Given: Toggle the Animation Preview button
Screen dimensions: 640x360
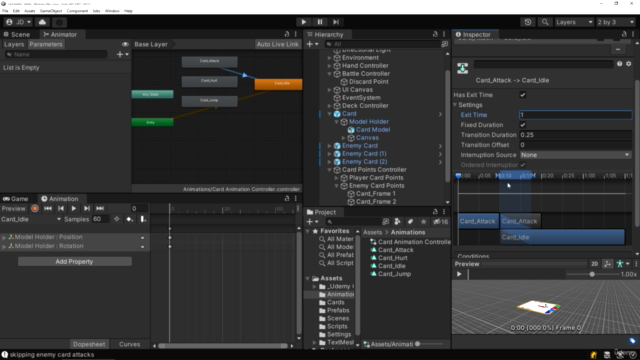Looking at the screenshot, I should point(13,209).
